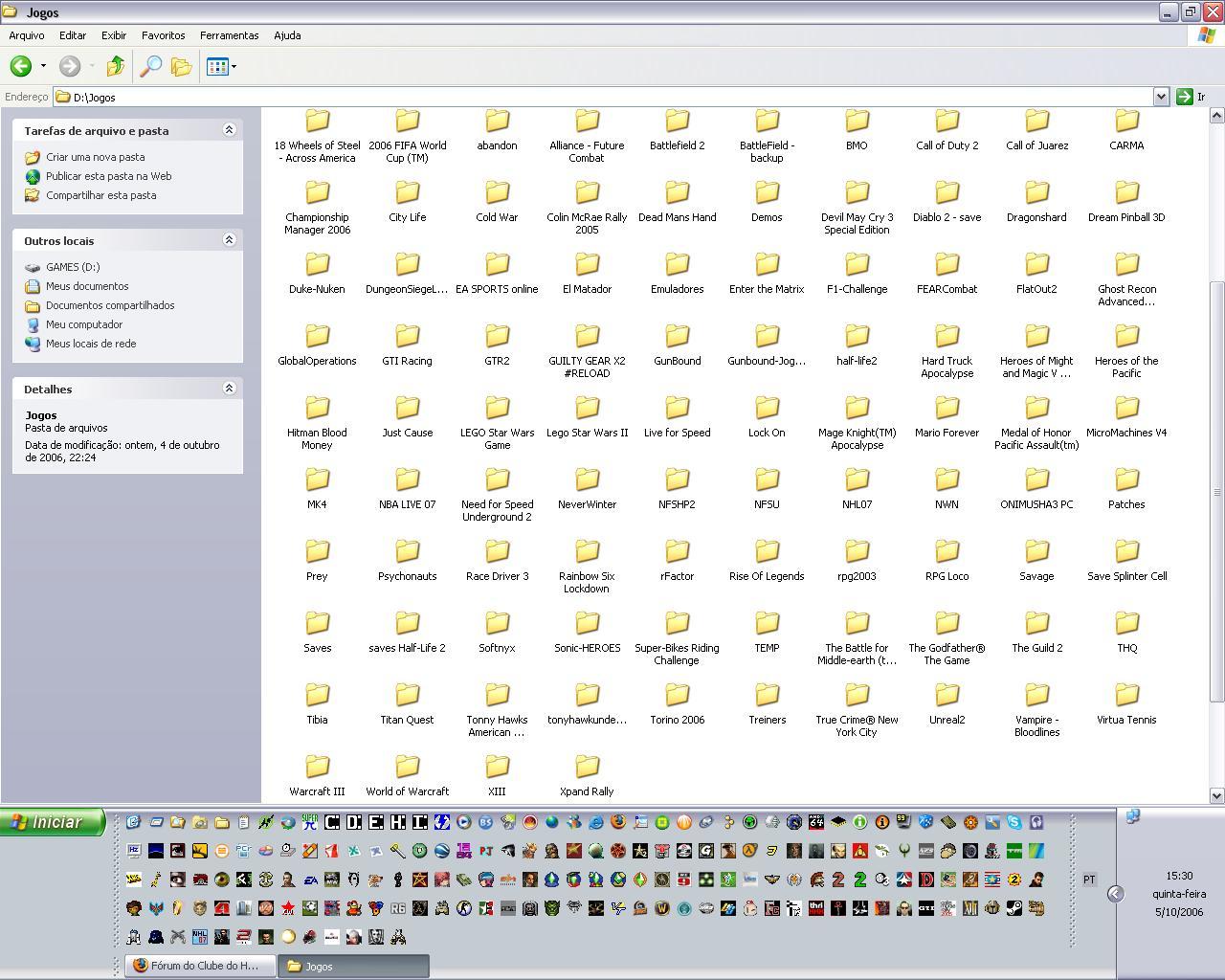Select the Battlefield 2 folder
This screenshot has width=1225, height=980.
click(677, 131)
